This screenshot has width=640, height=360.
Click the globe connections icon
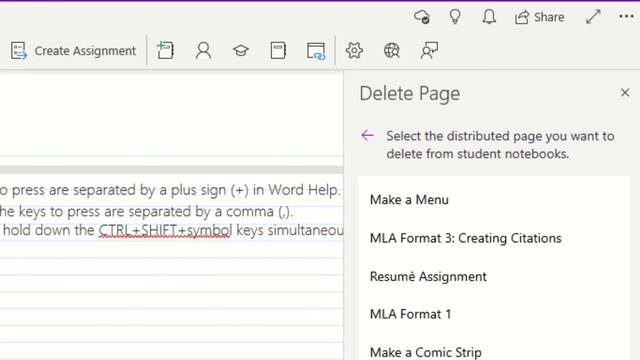point(391,51)
